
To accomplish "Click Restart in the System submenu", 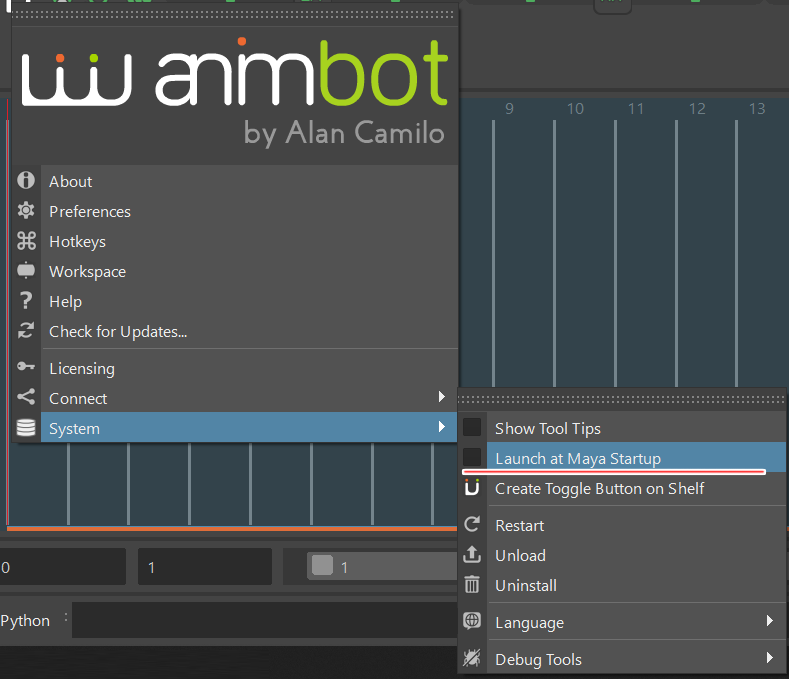I will [x=519, y=525].
